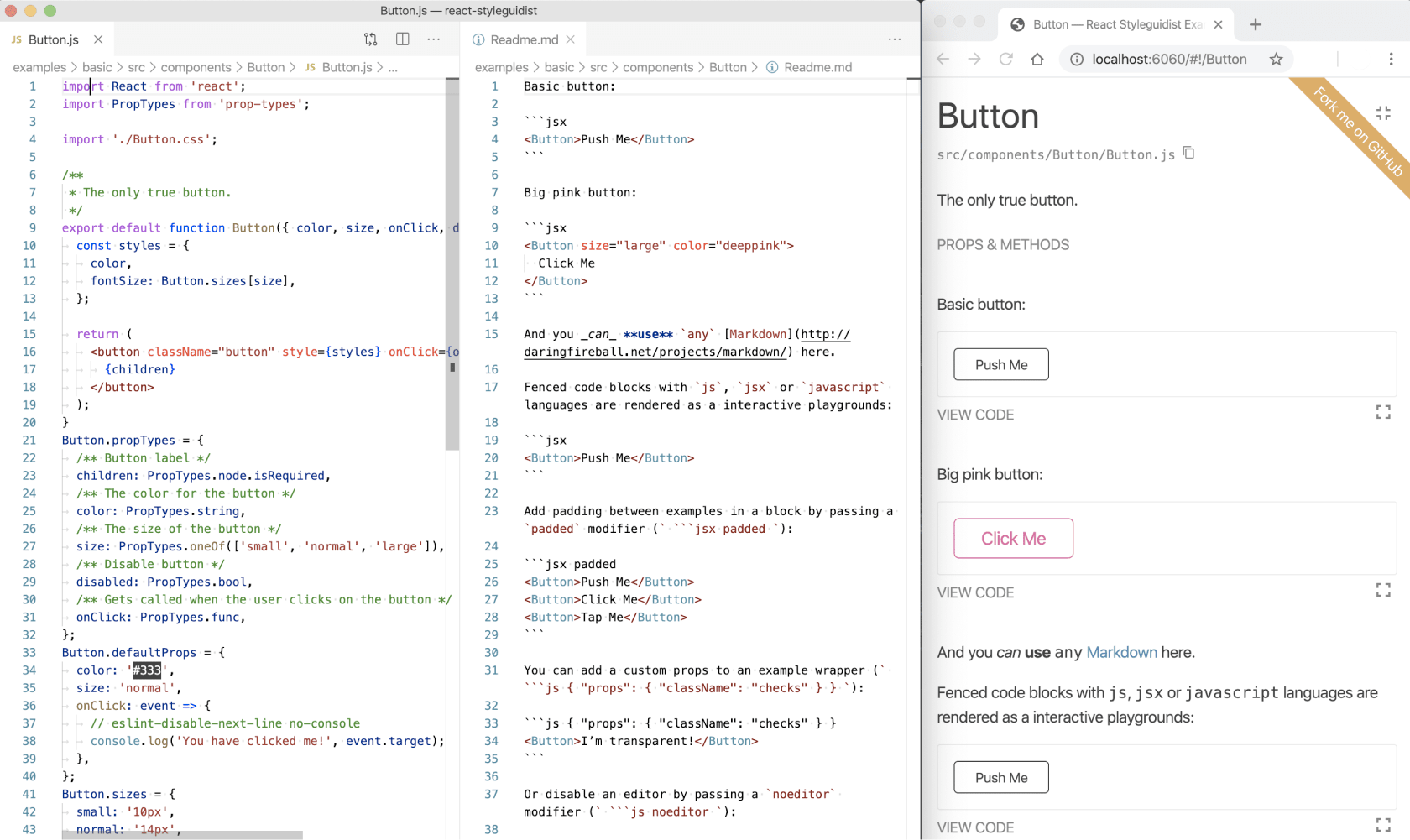Click 'Readme.md' file breadcrumb
Screen dimensions: 1410x840
tap(817, 67)
